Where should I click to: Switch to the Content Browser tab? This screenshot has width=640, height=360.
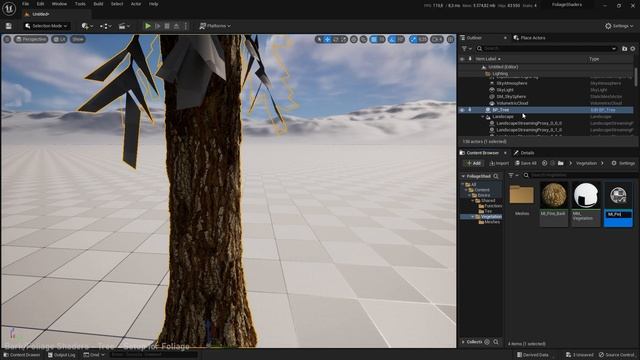(482, 153)
